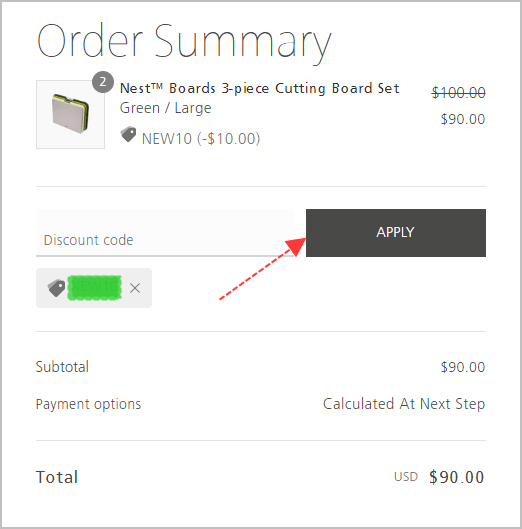The height and width of the screenshot is (529, 522).
Task: Click the tag icon in applied discount chip
Action: click(x=56, y=288)
